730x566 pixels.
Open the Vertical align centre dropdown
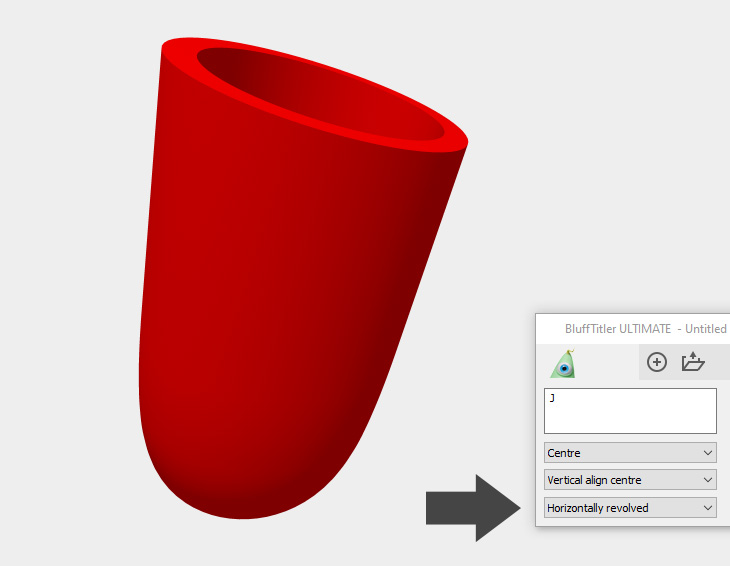[x=630, y=480]
